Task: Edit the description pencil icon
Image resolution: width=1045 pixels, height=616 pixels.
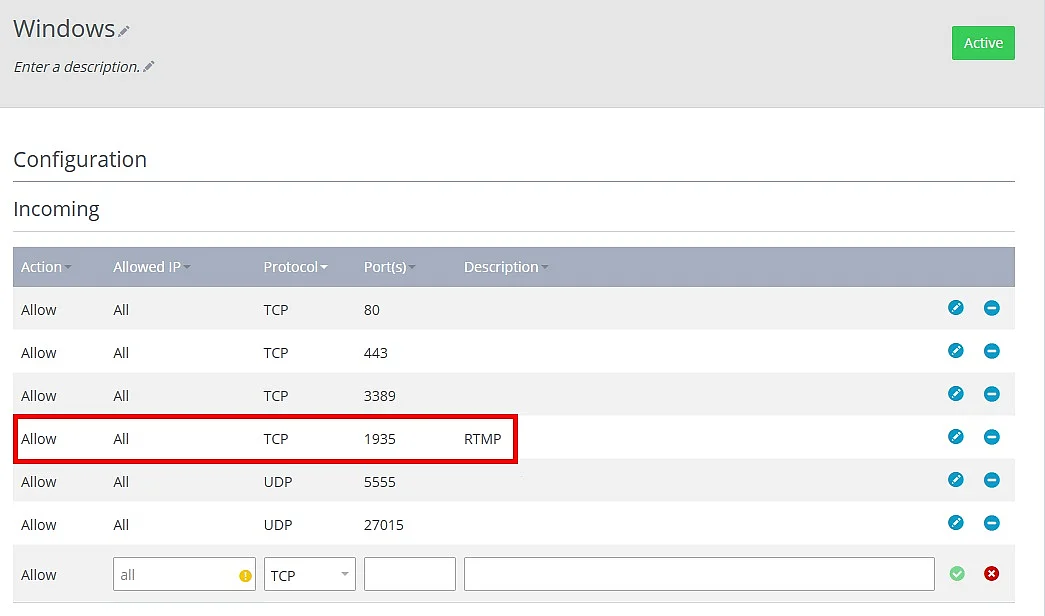Action: click(x=149, y=66)
